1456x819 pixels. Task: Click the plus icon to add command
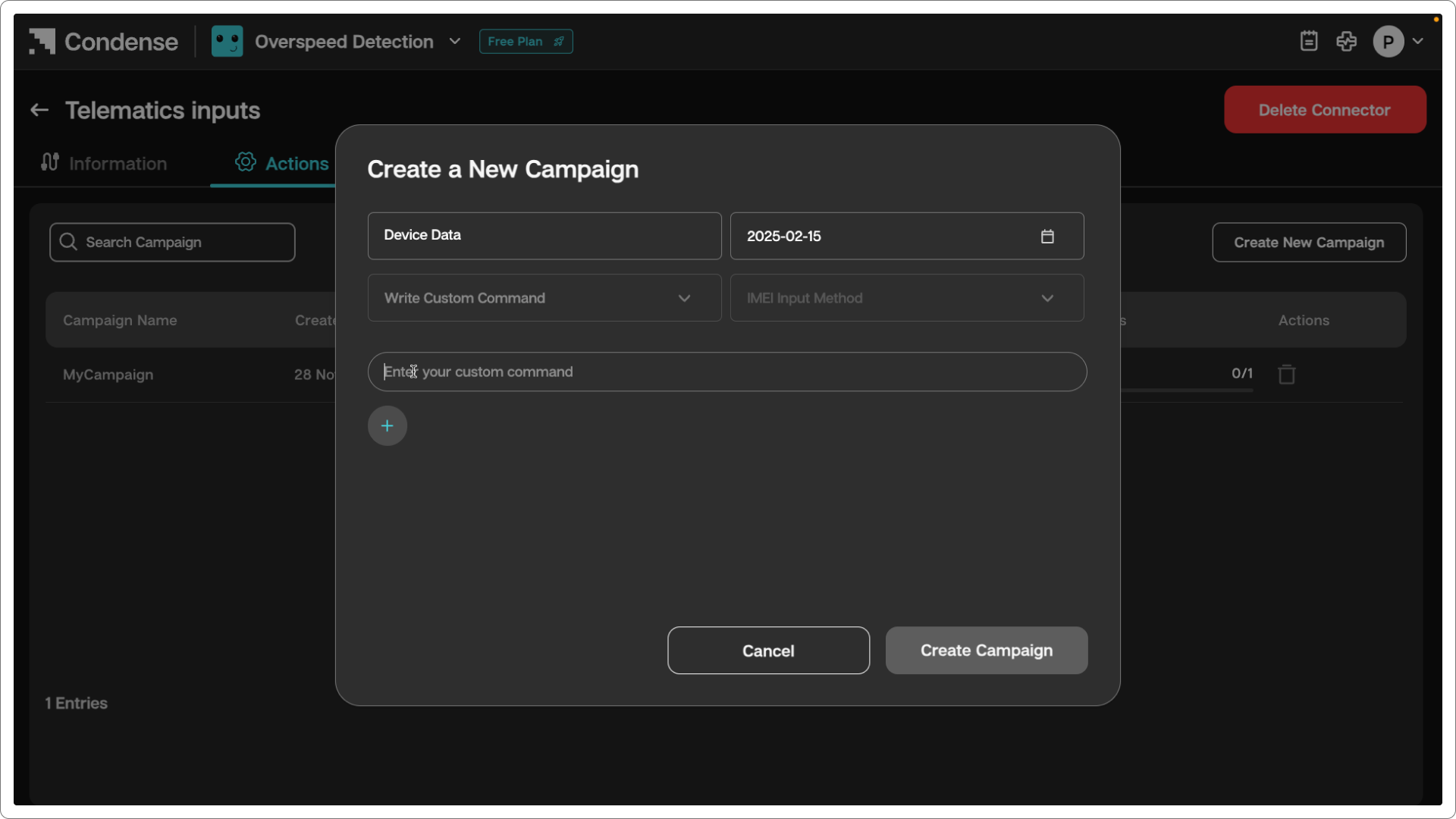tap(388, 426)
